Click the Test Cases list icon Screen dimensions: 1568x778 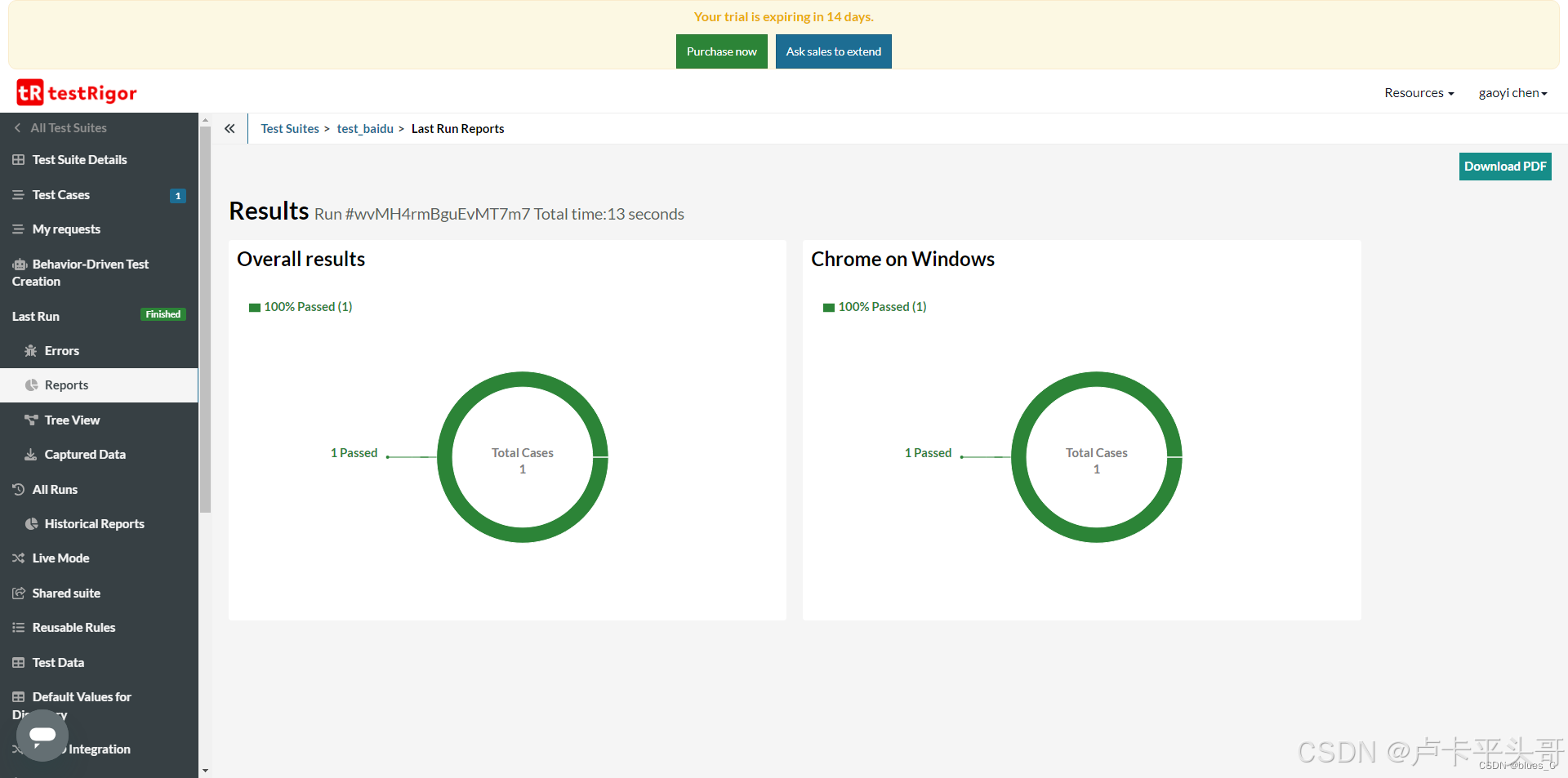(x=18, y=195)
